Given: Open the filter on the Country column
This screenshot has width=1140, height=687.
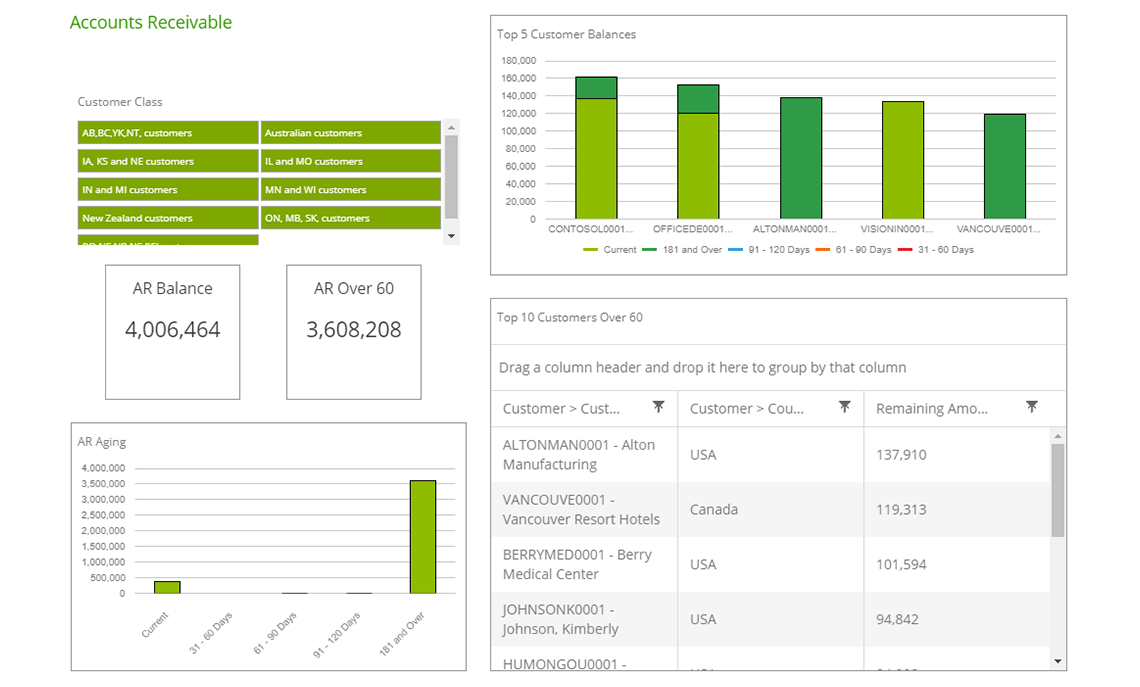Looking at the screenshot, I should (845, 407).
